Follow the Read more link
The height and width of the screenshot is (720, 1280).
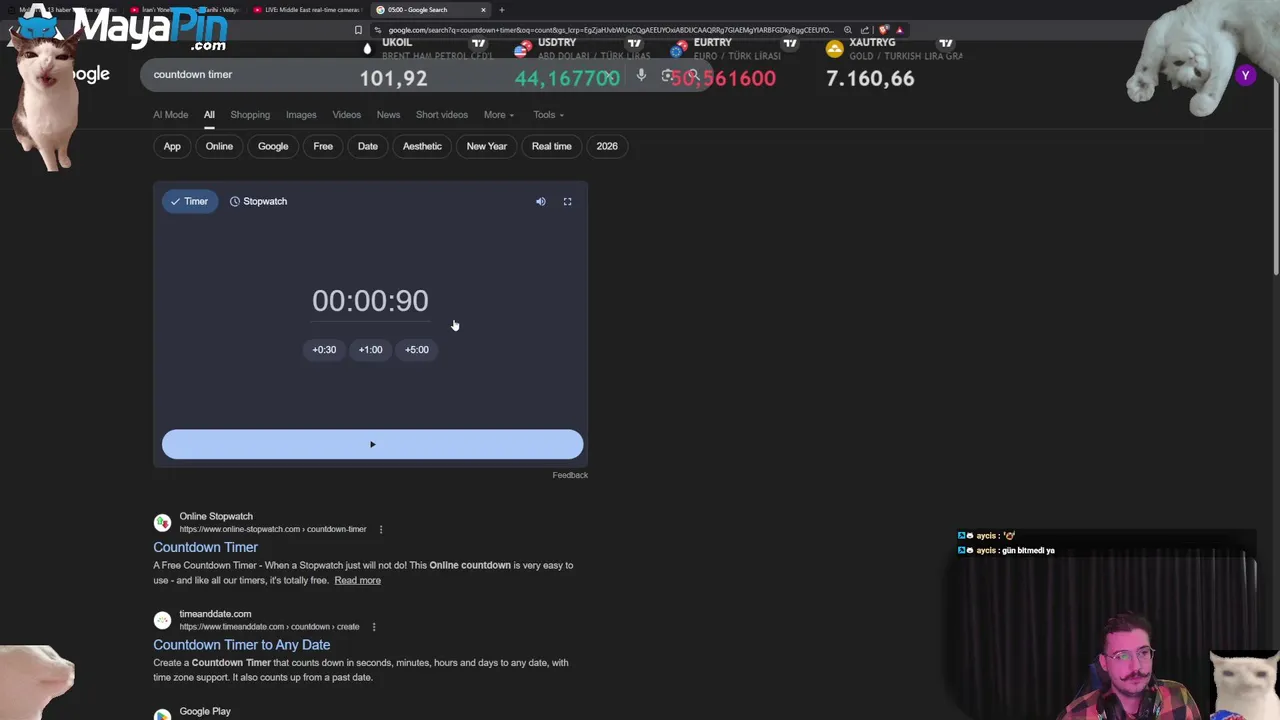[x=357, y=580]
